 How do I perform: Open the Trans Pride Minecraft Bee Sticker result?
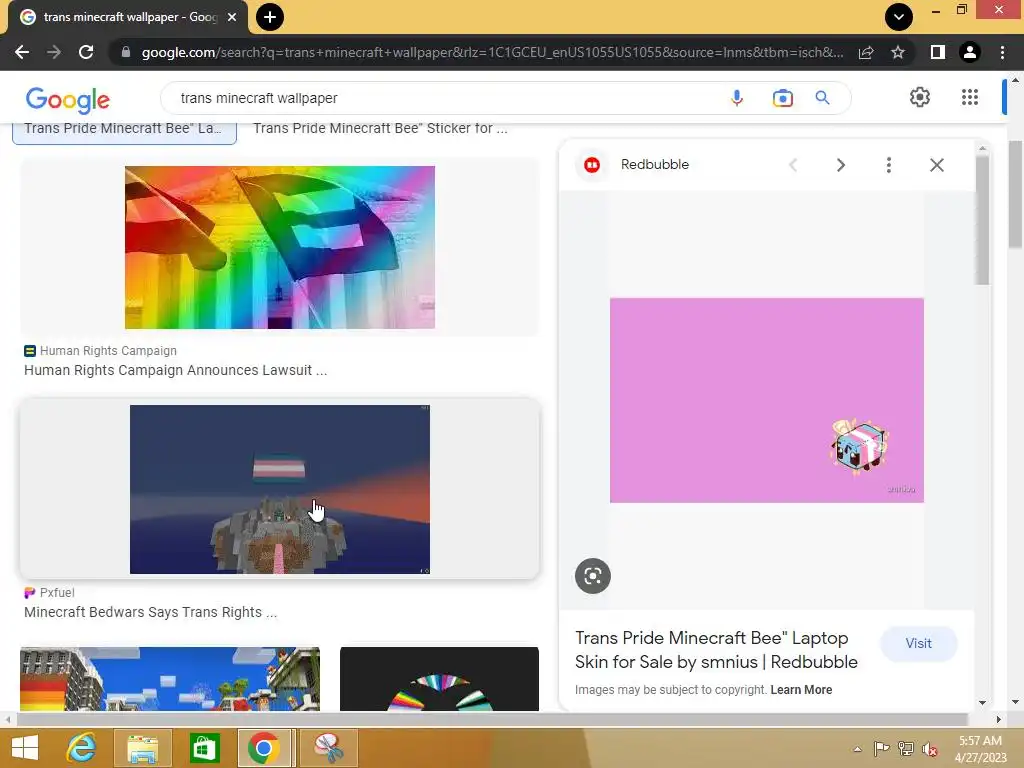380,129
